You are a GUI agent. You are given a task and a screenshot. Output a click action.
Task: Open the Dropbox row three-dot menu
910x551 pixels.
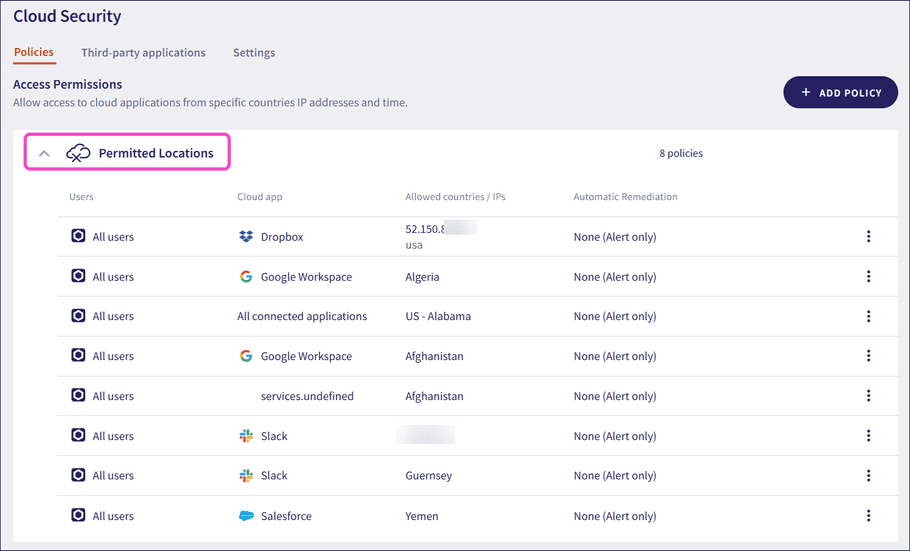point(868,237)
